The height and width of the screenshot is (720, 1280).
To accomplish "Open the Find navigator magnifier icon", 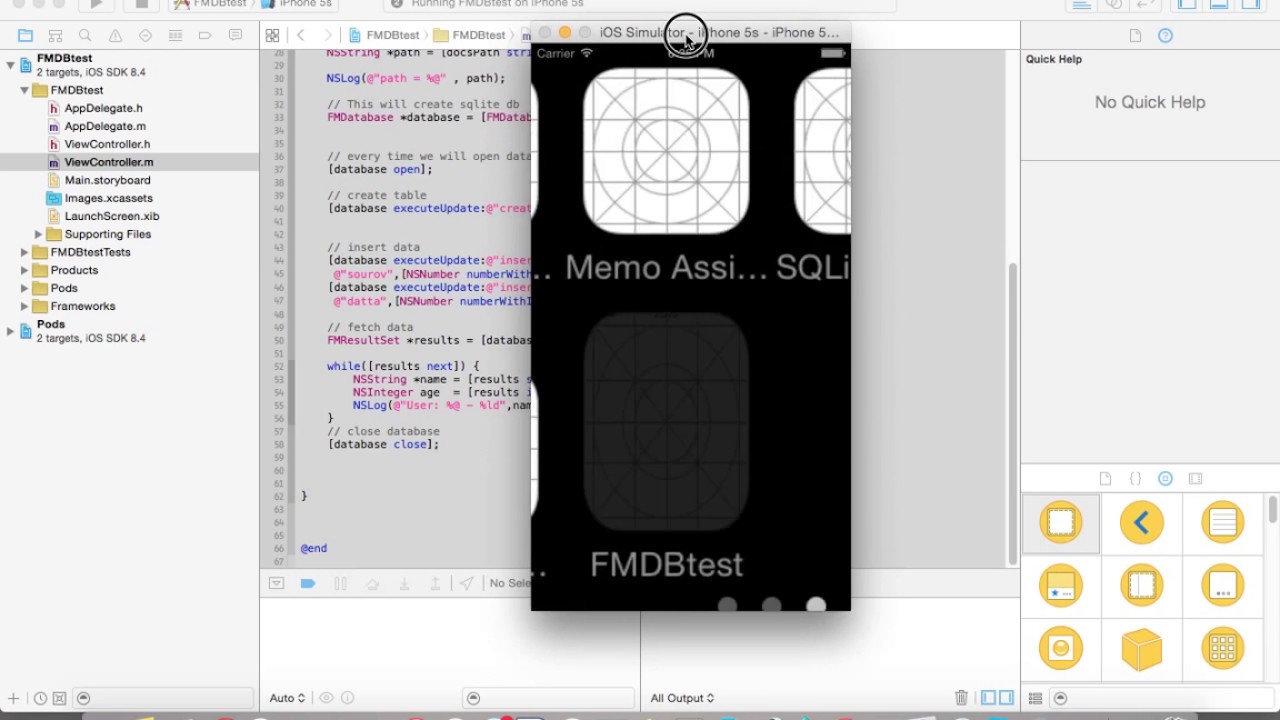I will tap(85, 35).
